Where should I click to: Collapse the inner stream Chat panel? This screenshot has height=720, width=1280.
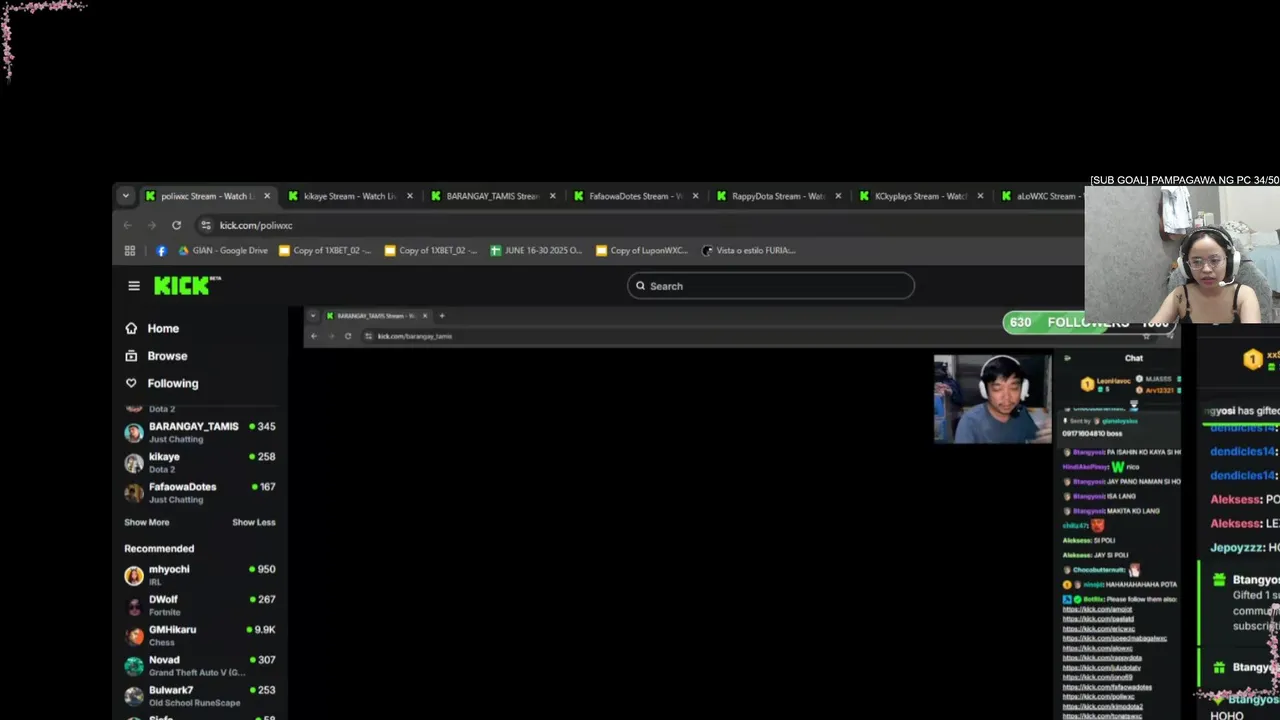tap(1067, 358)
